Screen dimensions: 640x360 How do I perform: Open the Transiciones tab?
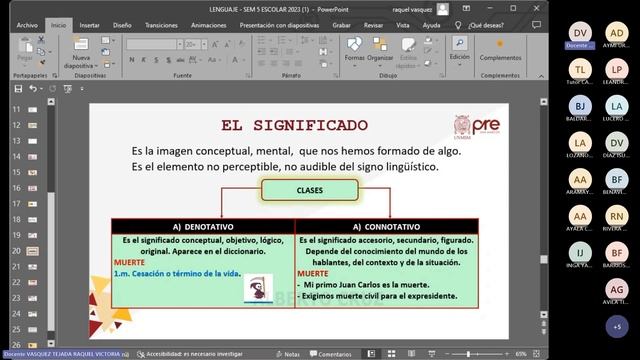pyautogui.click(x=161, y=25)
